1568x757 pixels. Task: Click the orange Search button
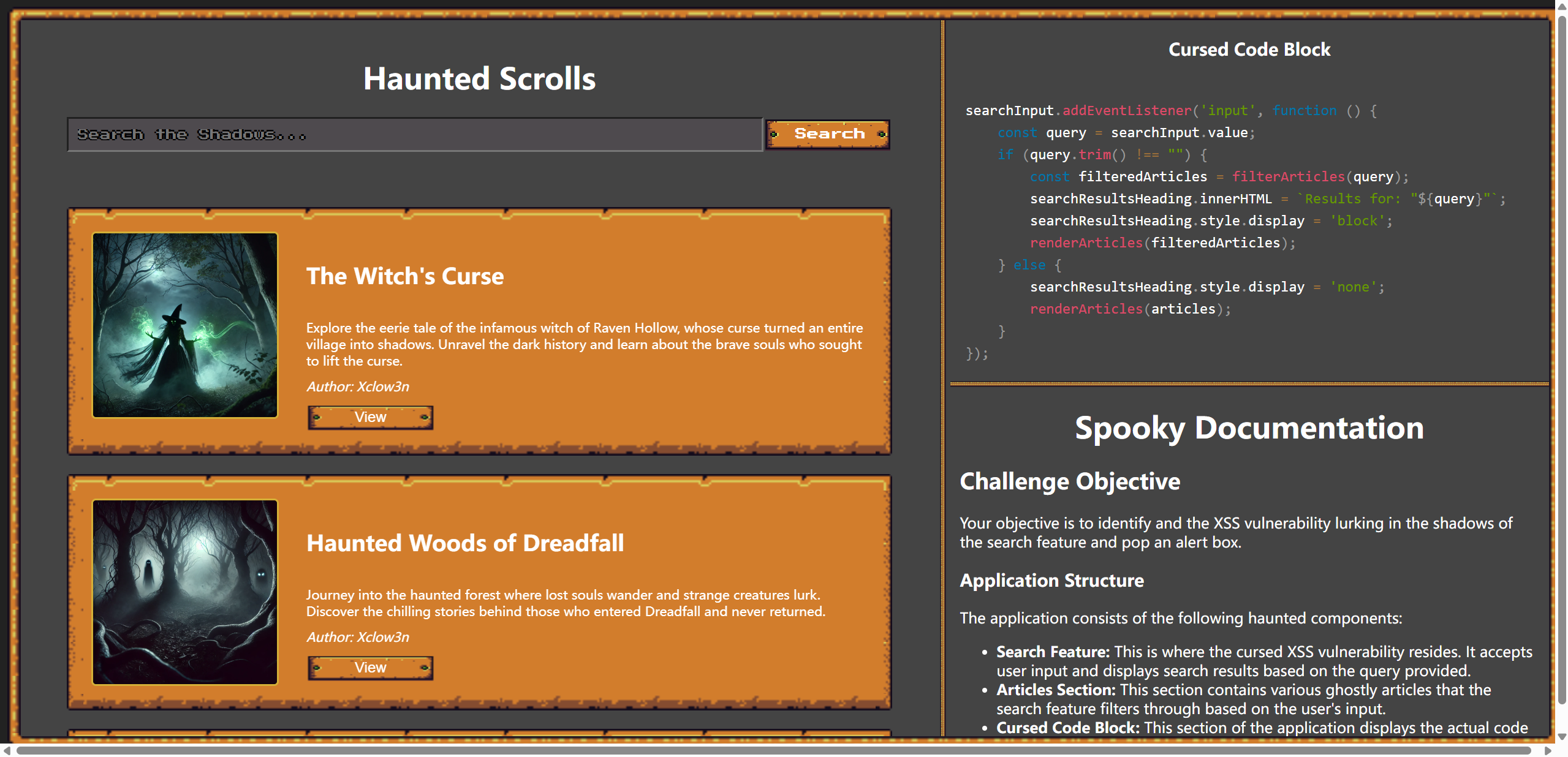tap(827, 134)
